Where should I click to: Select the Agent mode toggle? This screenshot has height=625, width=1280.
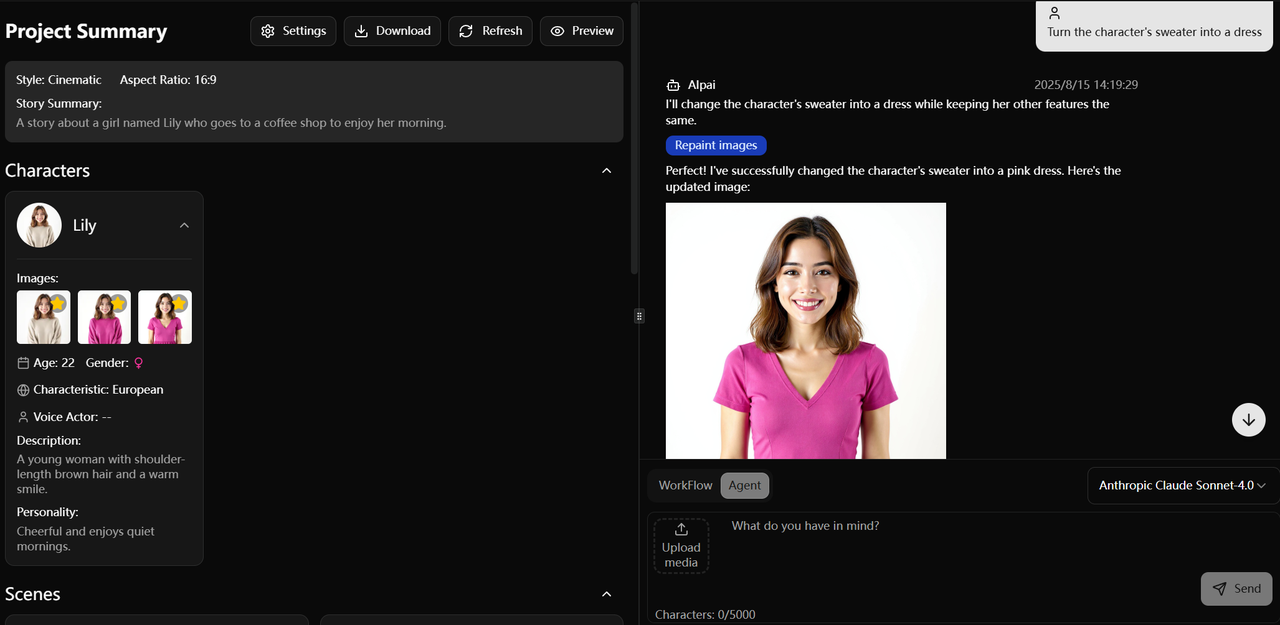coord(744,485)
